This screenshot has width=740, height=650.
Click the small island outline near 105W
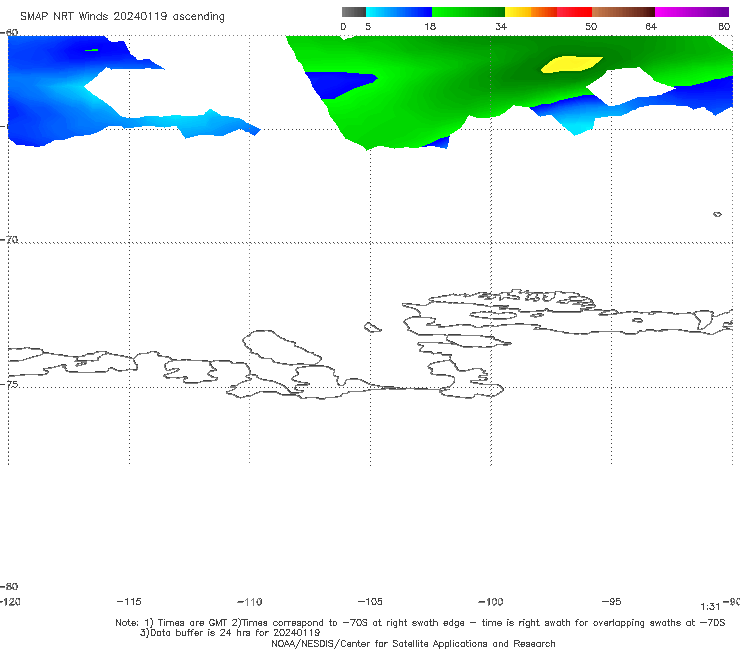click(x=372, y=327)
